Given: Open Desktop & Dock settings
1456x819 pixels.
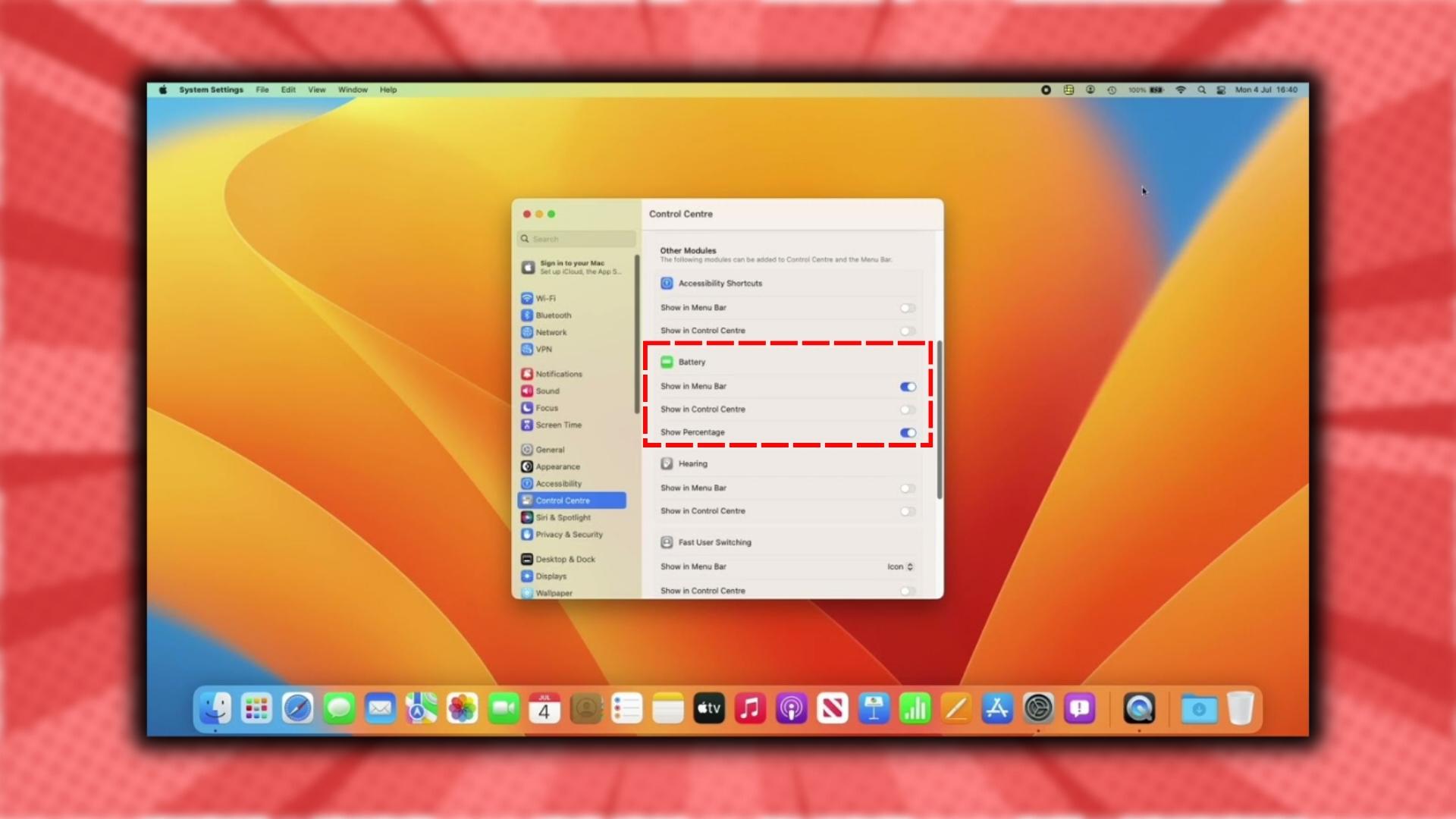Looking at the screenshot, I should (x=558, y=560).
